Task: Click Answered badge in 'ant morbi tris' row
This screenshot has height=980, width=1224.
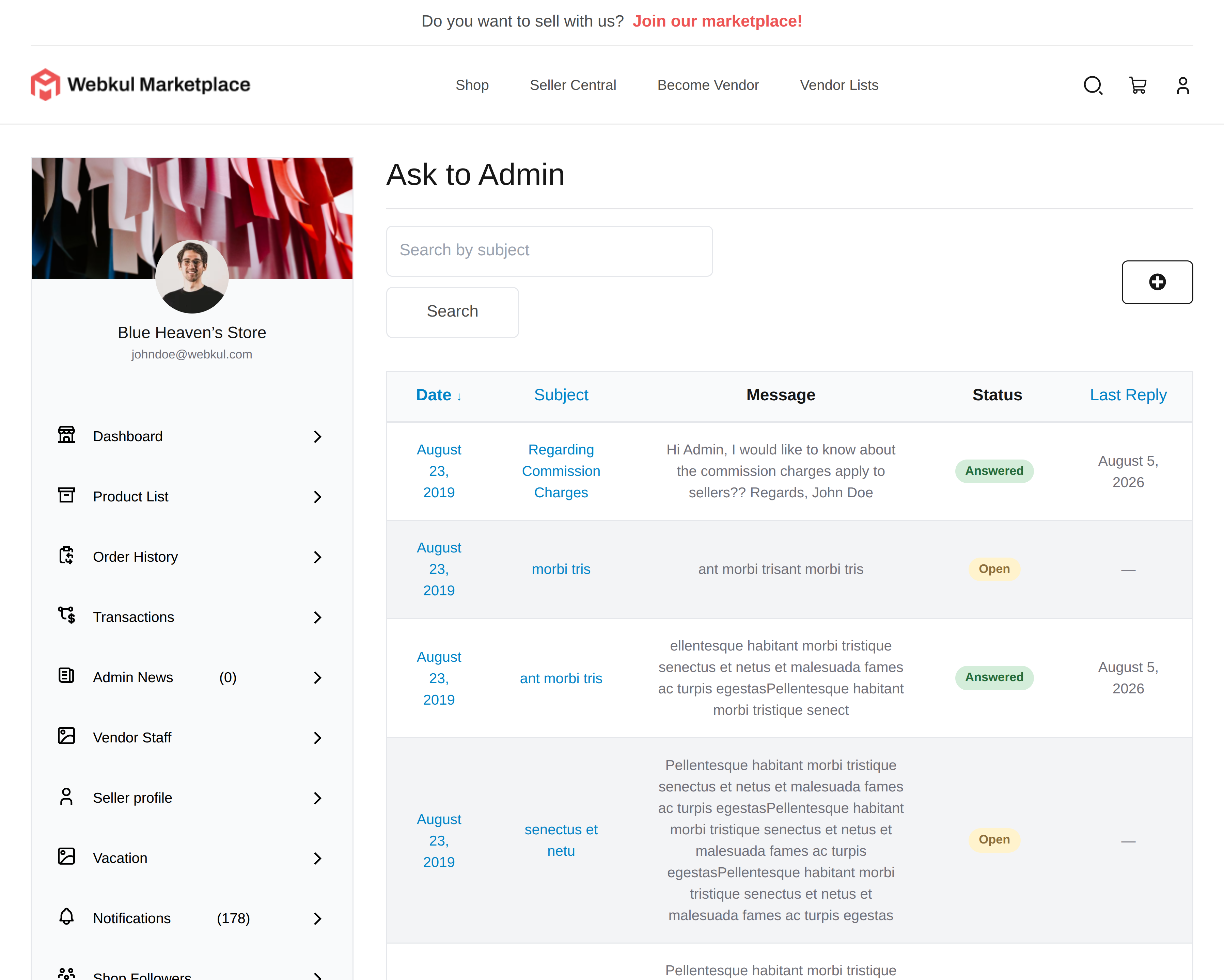Action: tap(994, 677)
